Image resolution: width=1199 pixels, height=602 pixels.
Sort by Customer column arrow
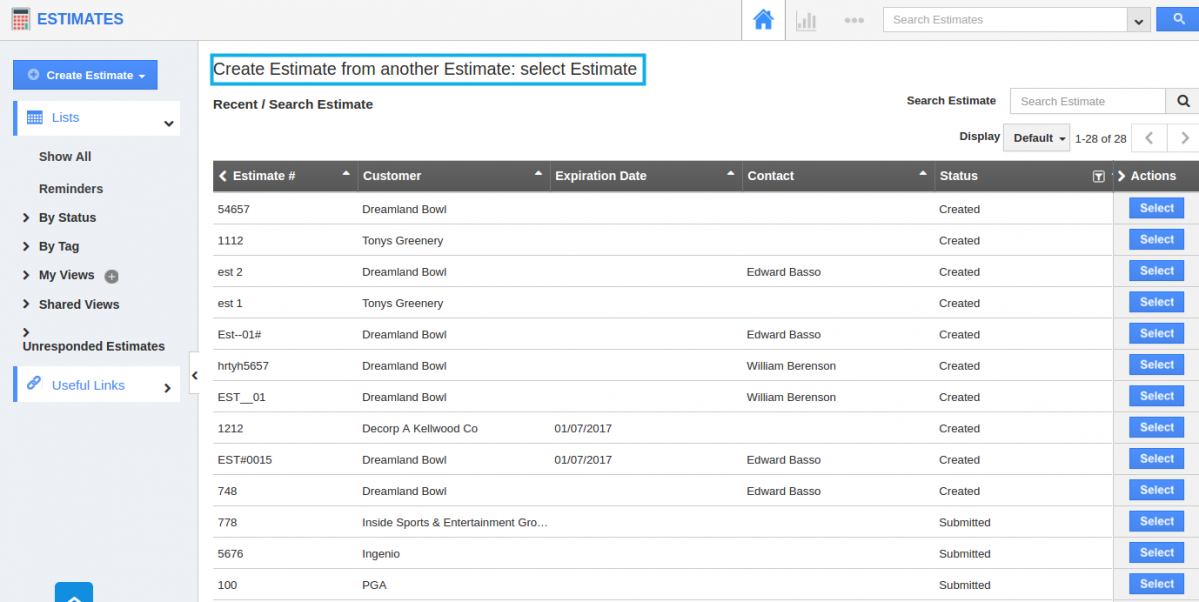[538, 174]
